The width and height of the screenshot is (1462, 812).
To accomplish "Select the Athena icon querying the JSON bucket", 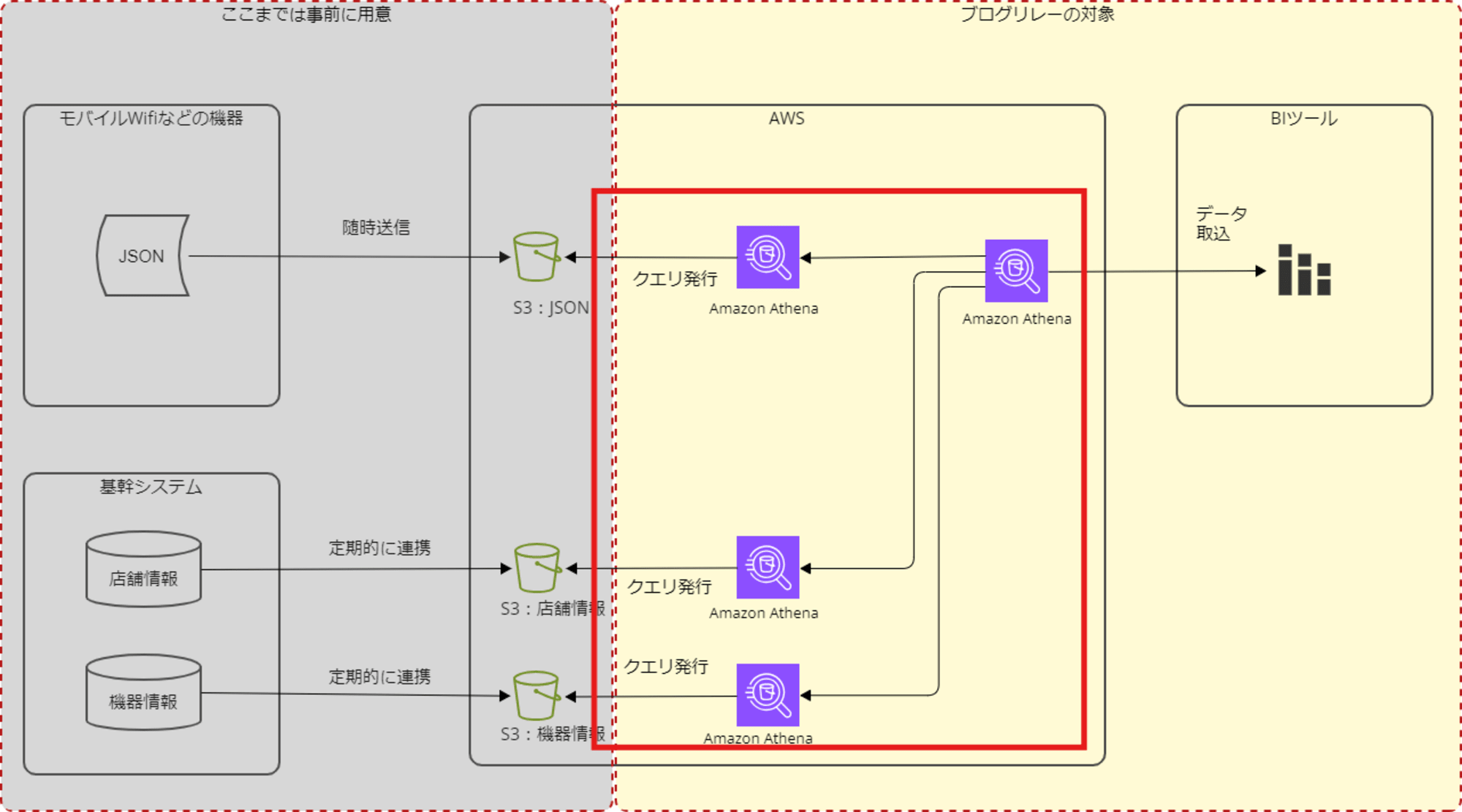I will pyautogui.click(x=768, y=257).
